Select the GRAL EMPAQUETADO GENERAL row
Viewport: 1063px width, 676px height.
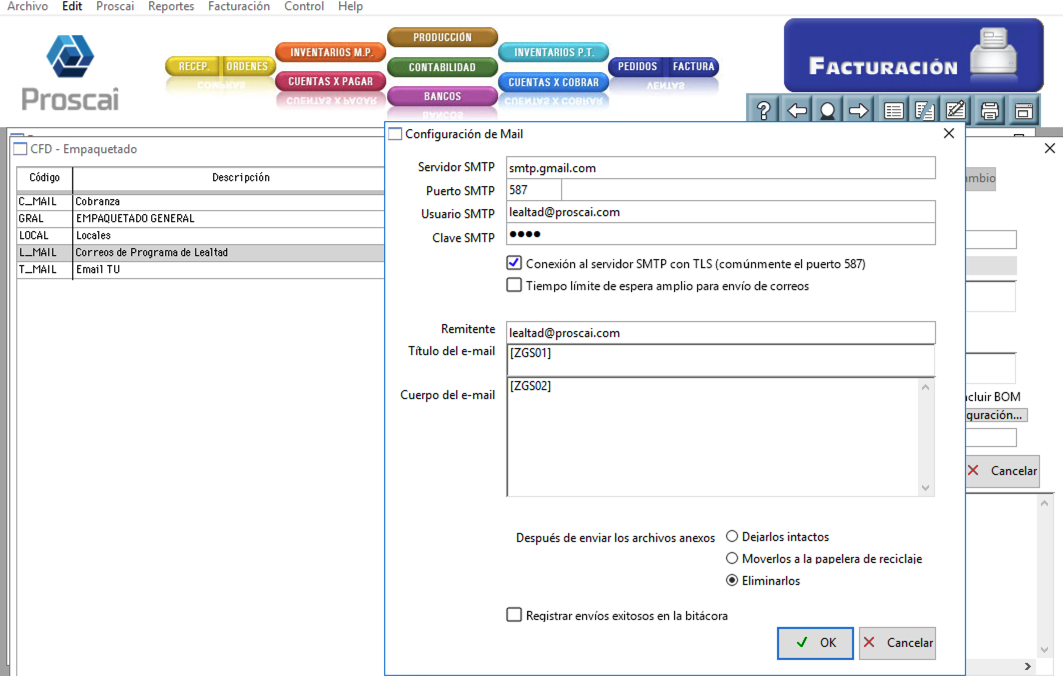click(x=201, y=218)
